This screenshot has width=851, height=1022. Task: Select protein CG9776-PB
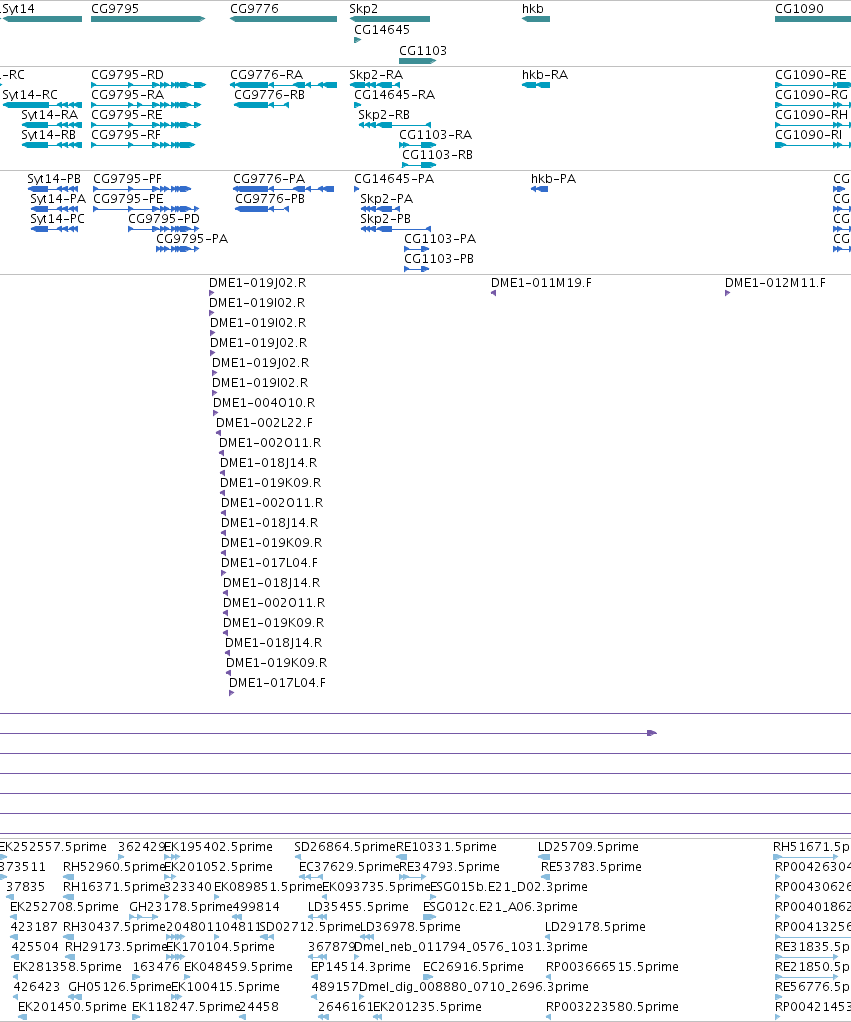click(270, 199)
